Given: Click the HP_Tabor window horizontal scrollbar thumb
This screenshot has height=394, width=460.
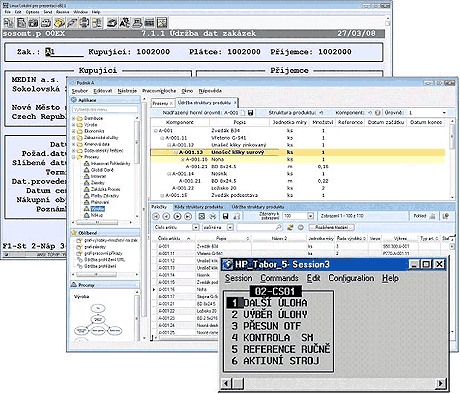Looking at the screenshot, I should (238, 383).
